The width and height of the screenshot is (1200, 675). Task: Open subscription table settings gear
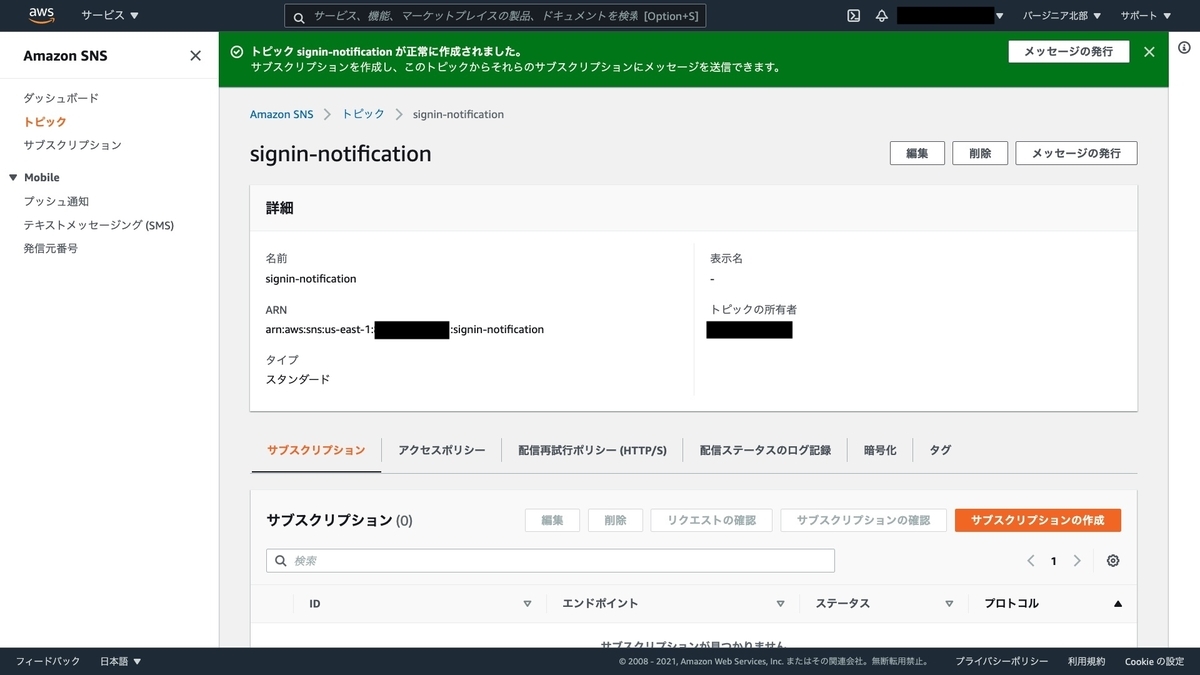pos(1113,561)
